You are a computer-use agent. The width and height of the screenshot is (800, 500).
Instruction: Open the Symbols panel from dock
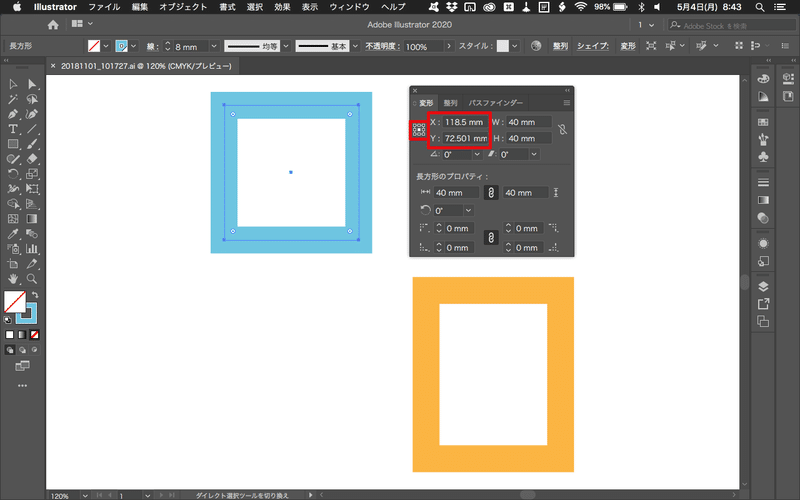763,156
